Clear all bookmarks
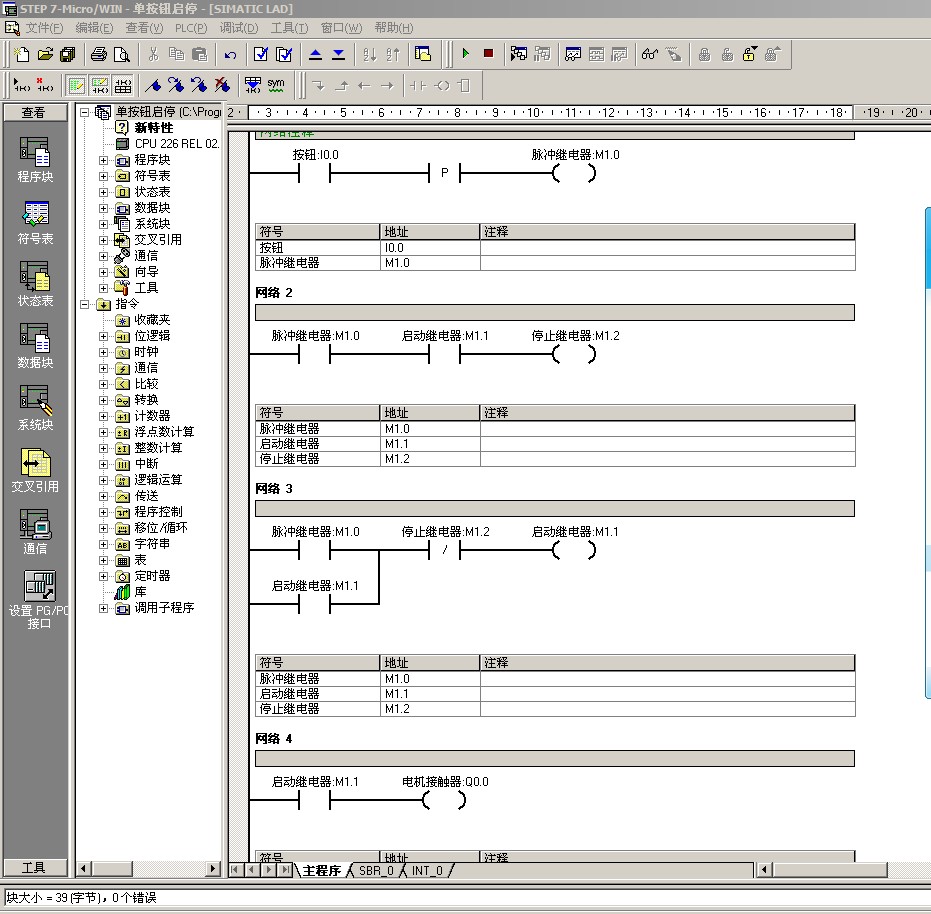The image size is (931, 914). pos(223,86)
